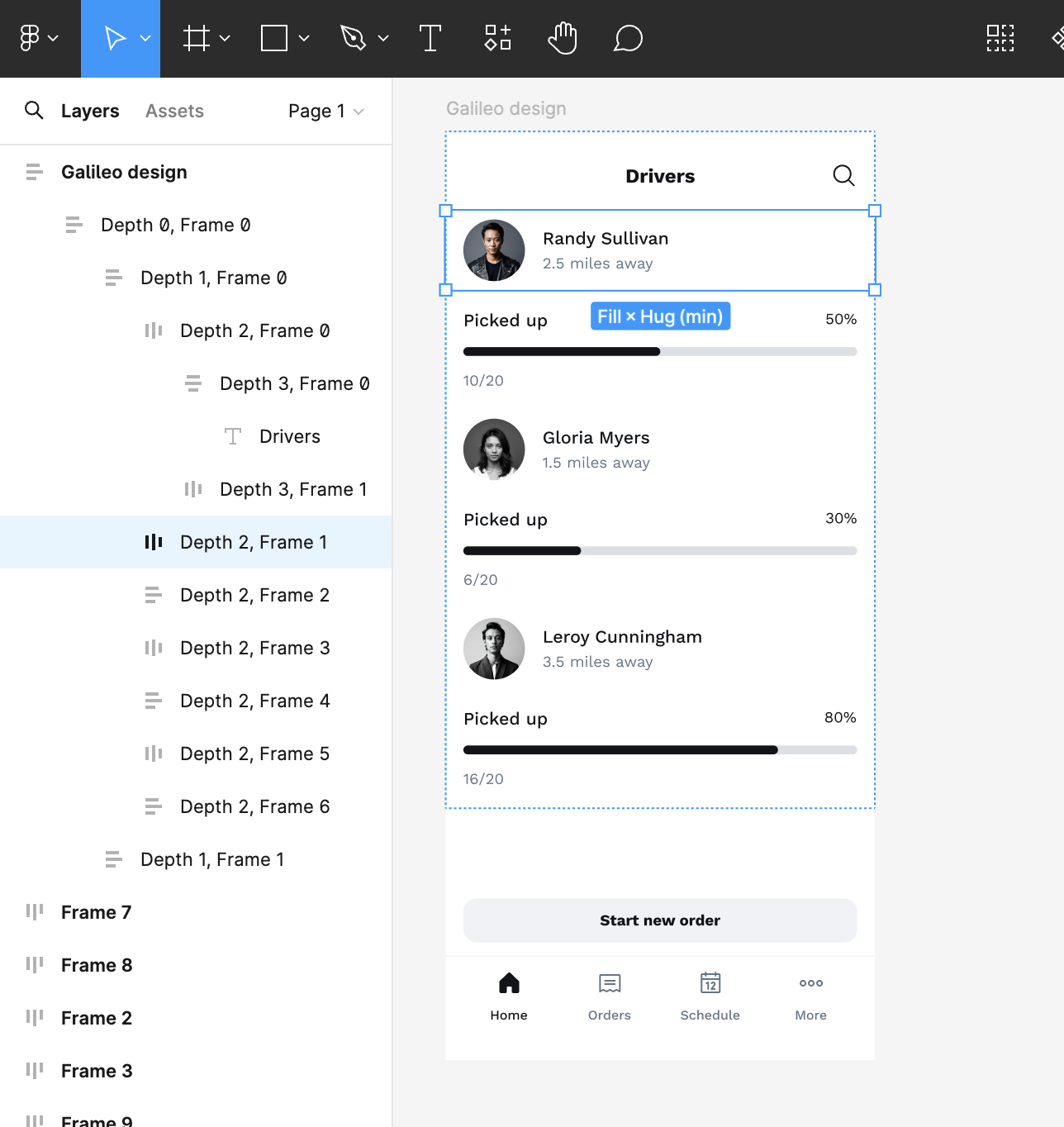Switch to the Layers tab

pos(90,111)
